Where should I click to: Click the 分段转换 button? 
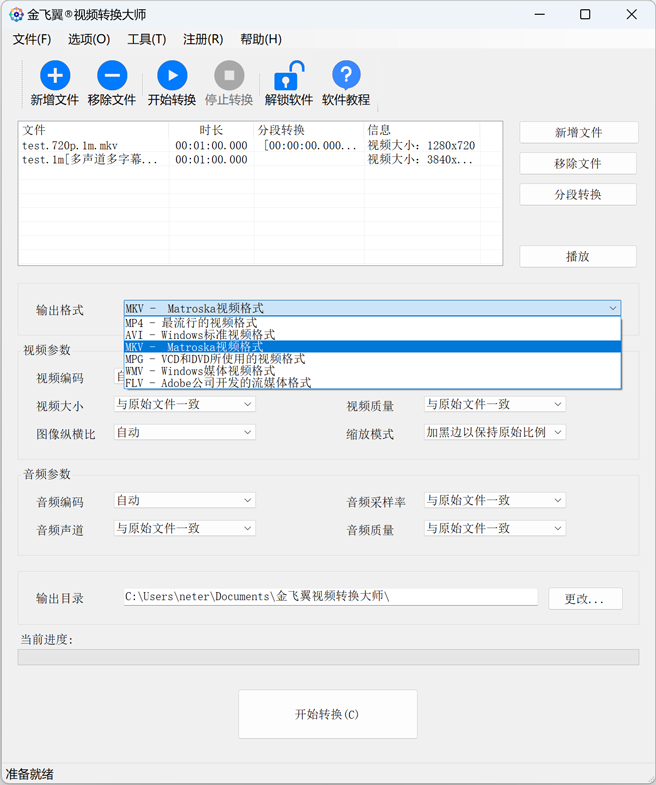578,195
